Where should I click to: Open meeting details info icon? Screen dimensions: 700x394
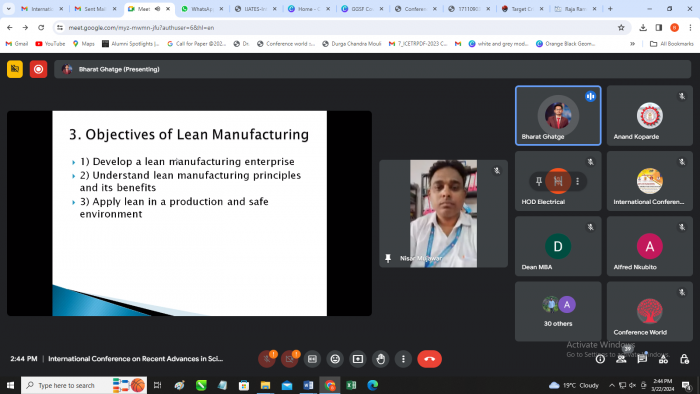tap(600, 359)
